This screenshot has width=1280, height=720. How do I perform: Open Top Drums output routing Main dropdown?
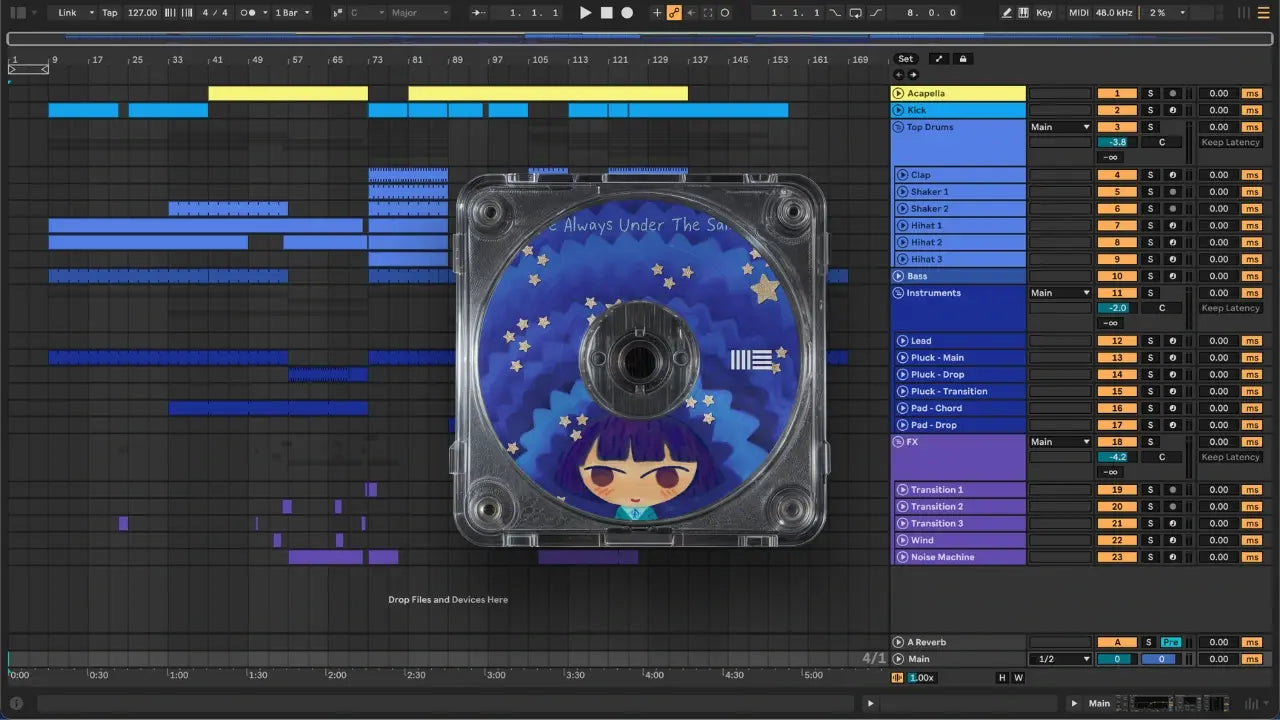tap(1060, 127)
